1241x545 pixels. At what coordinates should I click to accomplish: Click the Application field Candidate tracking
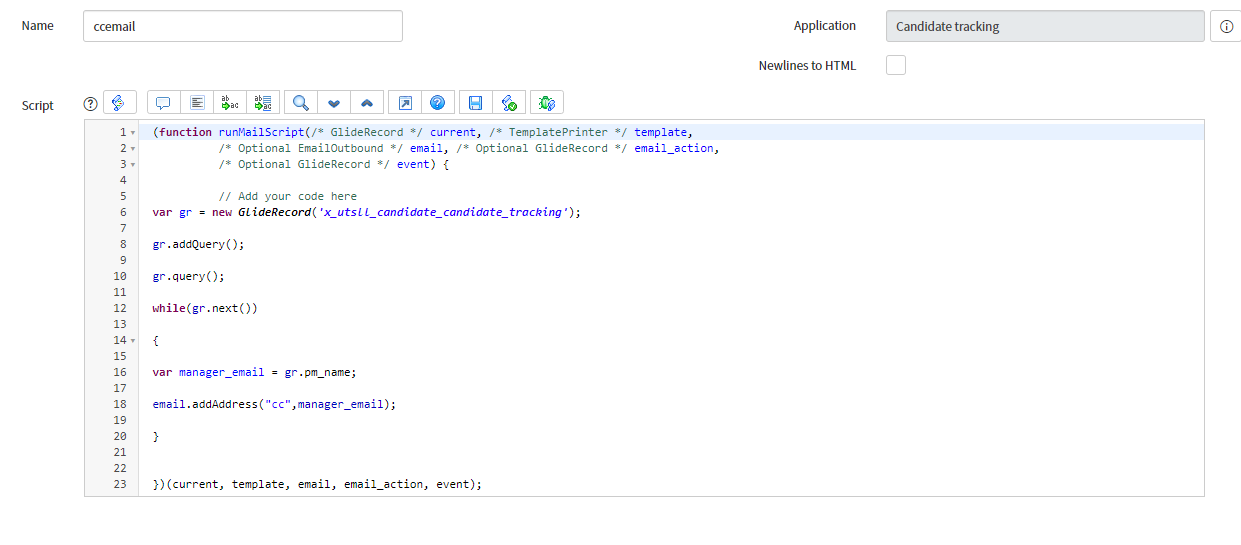(1045, 26)
